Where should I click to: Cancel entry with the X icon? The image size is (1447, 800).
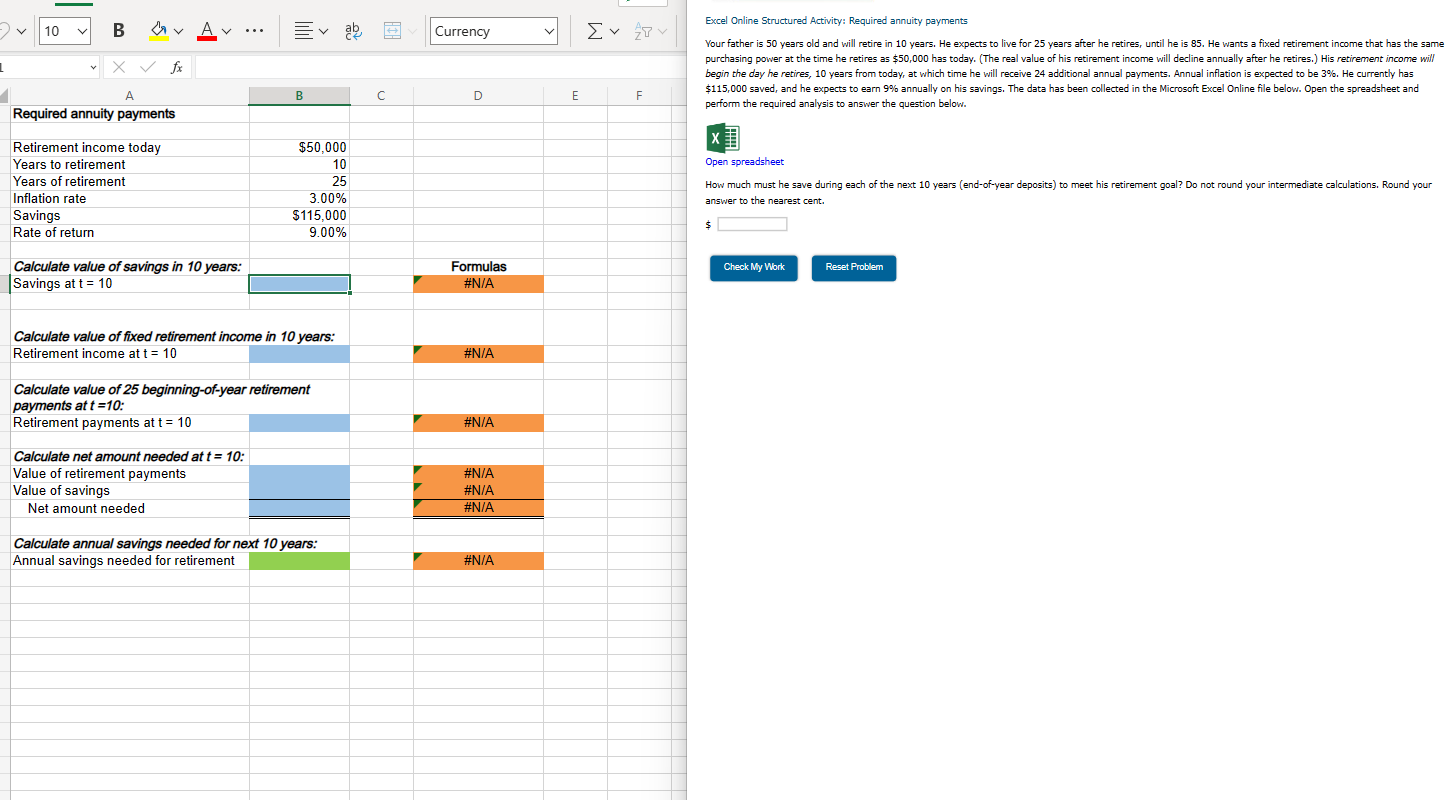pyautogui.click(x=118, y=67)
